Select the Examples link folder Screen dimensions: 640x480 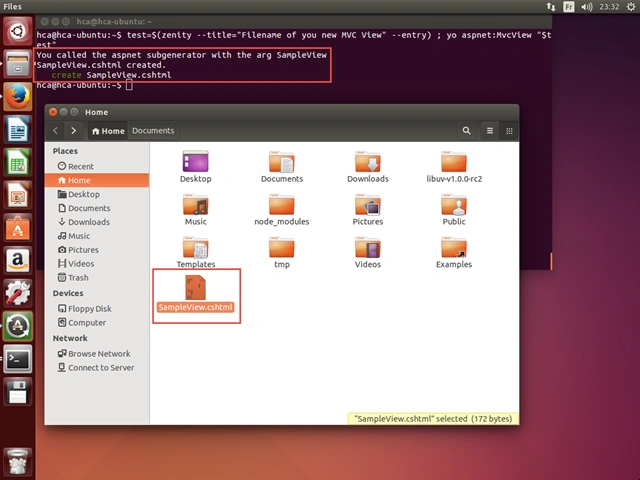coord(454,252)
